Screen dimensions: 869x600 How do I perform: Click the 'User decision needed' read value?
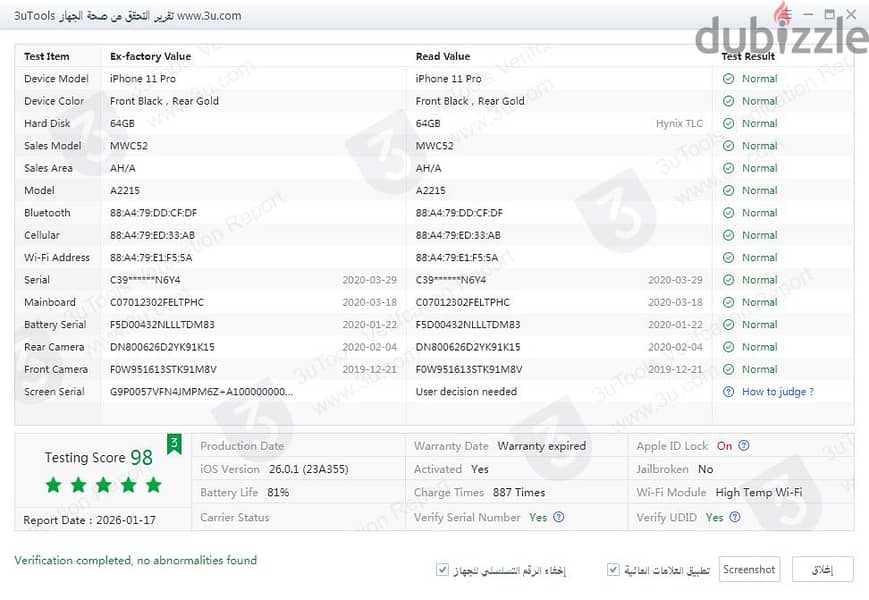click(466, 392)
